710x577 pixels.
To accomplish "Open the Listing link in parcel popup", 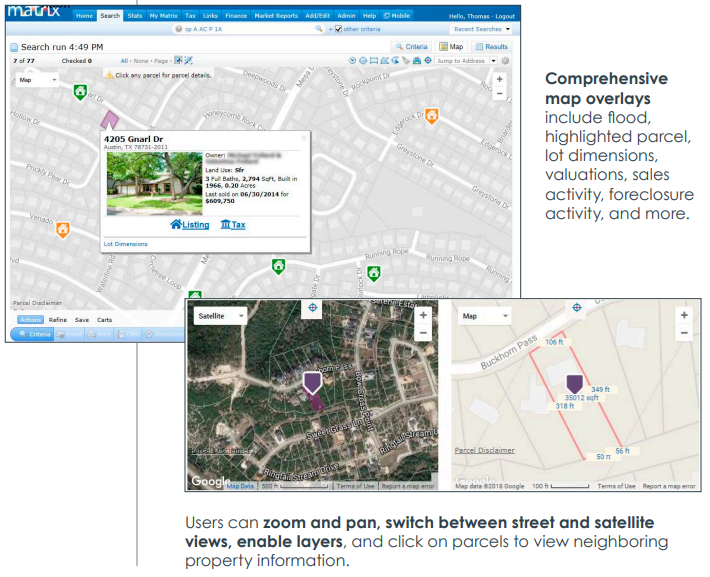I will [190, 225].
